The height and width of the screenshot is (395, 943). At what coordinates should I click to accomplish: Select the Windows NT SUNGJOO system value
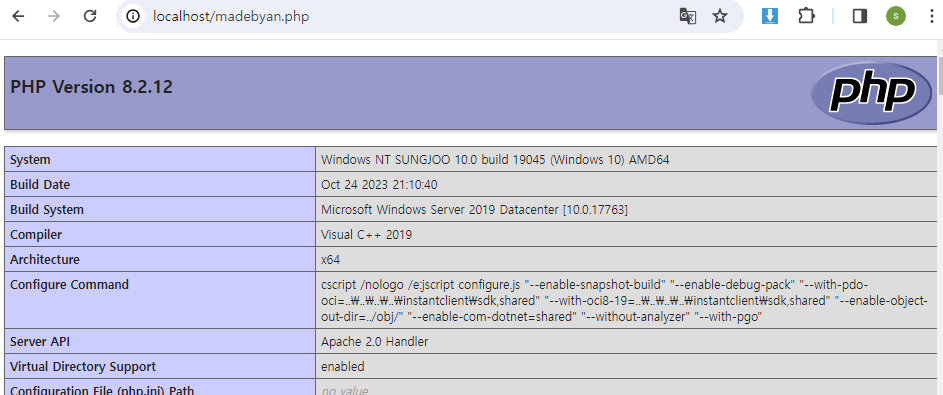coord(496,160)
